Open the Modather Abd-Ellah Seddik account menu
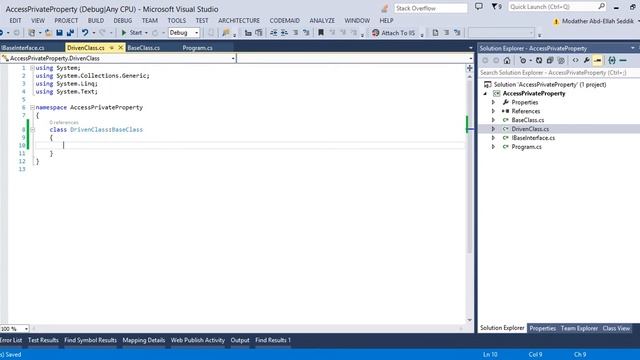Image resolution: width=640 pixels, height=360 pixels. coord(598,21)
